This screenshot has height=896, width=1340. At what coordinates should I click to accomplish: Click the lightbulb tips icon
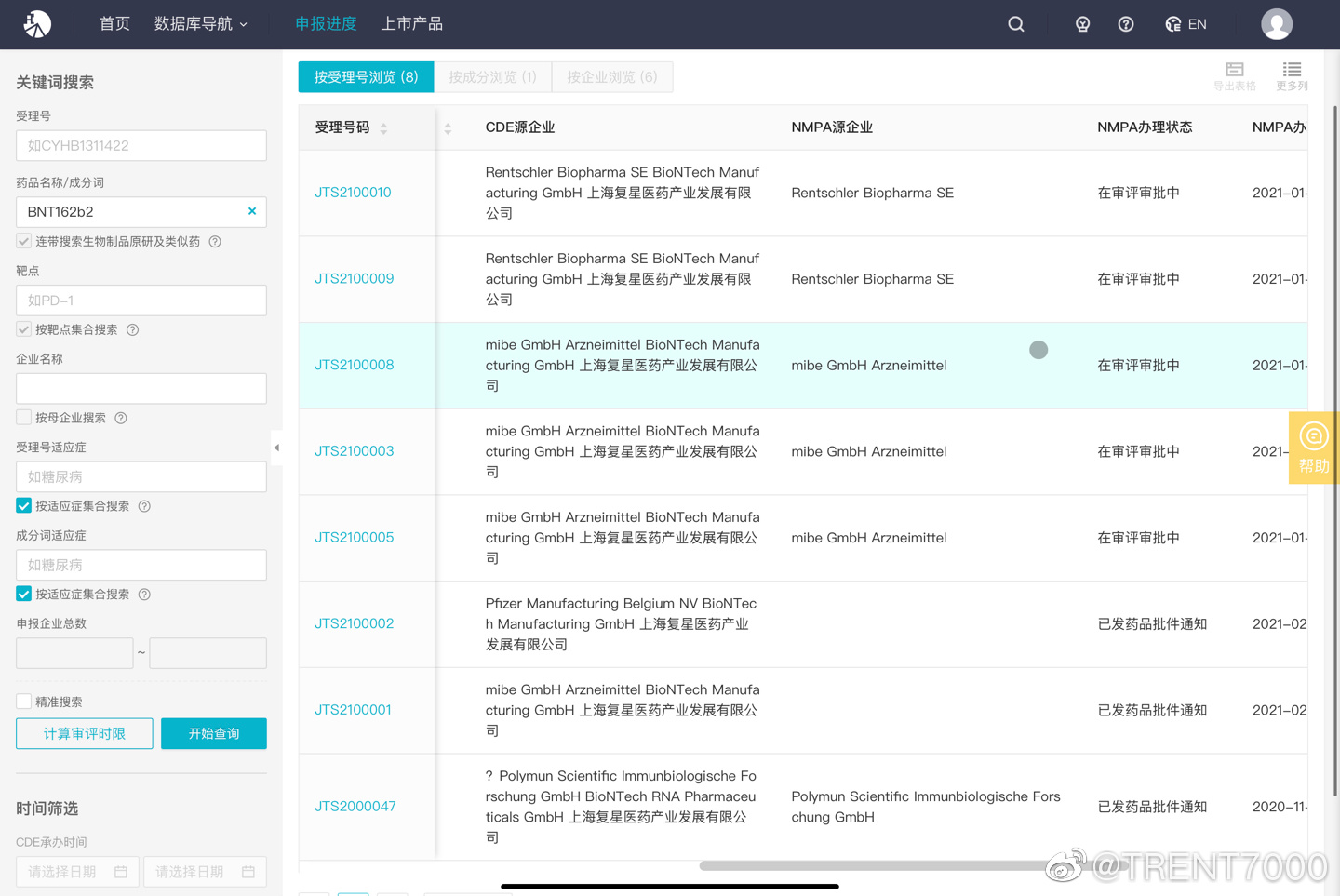click(1082, 24)
